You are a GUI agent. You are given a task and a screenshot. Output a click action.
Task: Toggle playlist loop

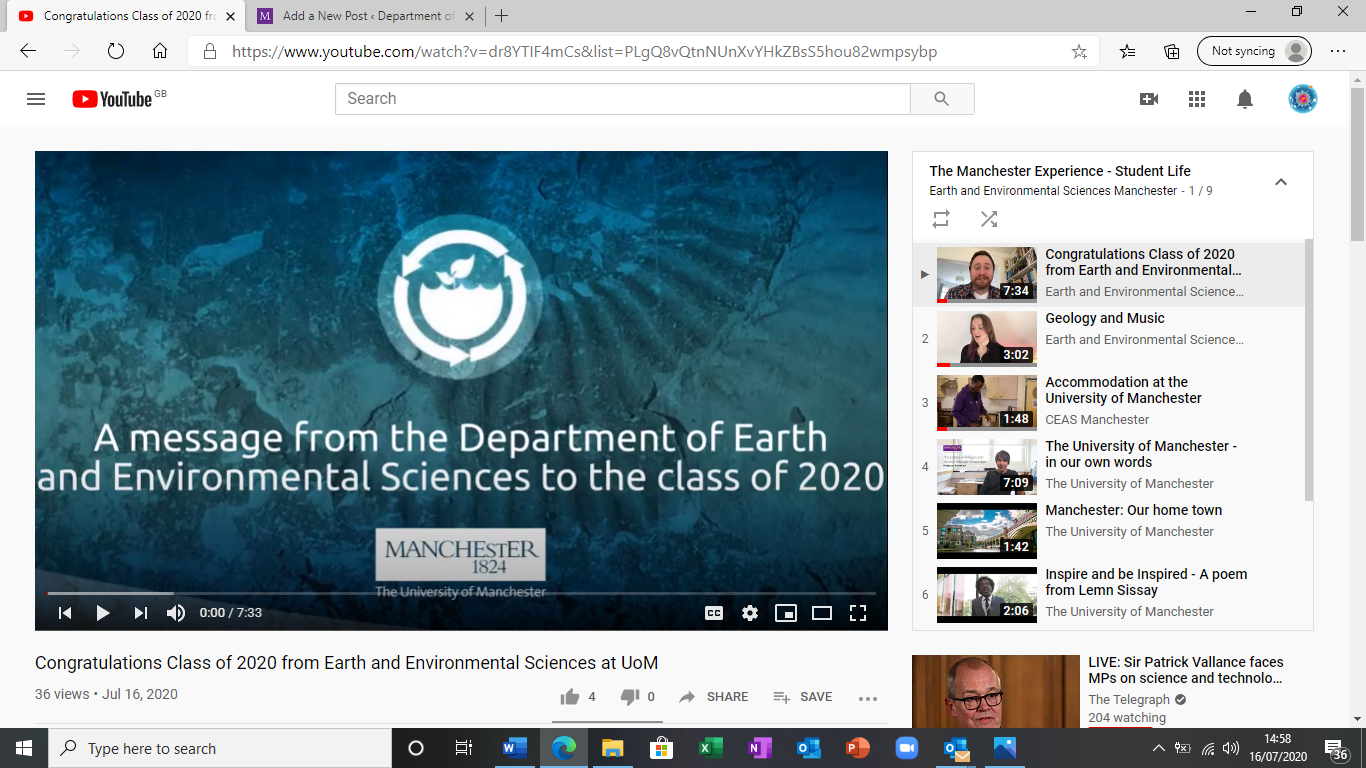(941, 219)
